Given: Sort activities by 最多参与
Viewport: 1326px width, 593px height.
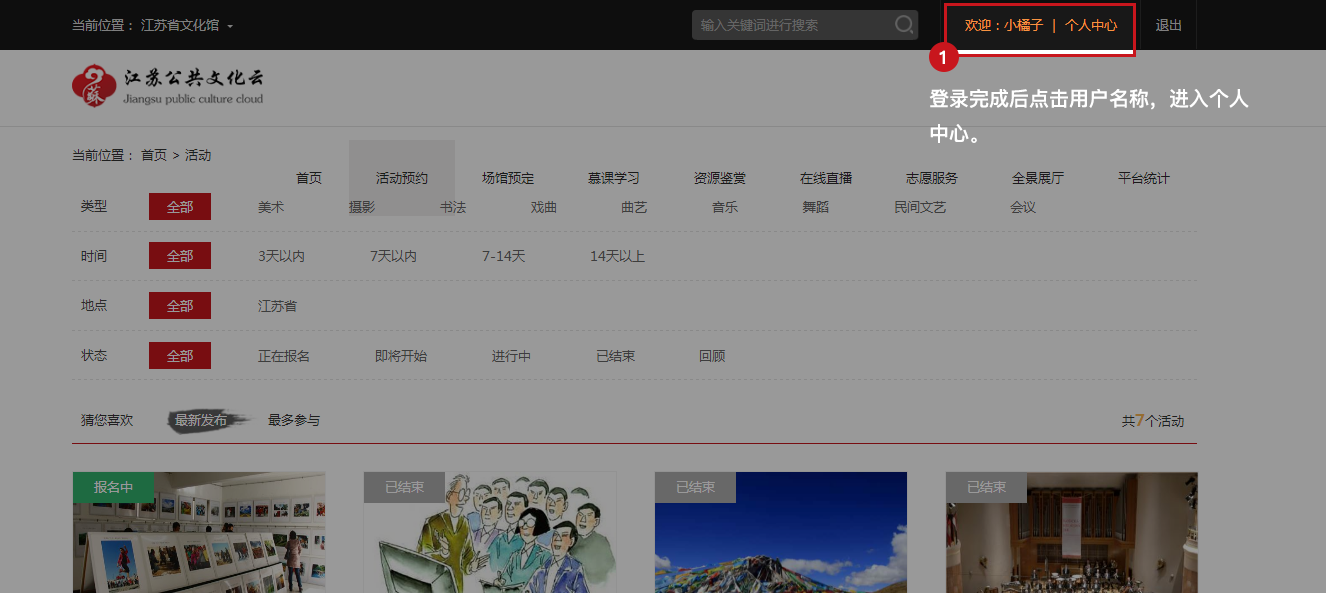Looking at the screenshot, I should coord(294,420).
